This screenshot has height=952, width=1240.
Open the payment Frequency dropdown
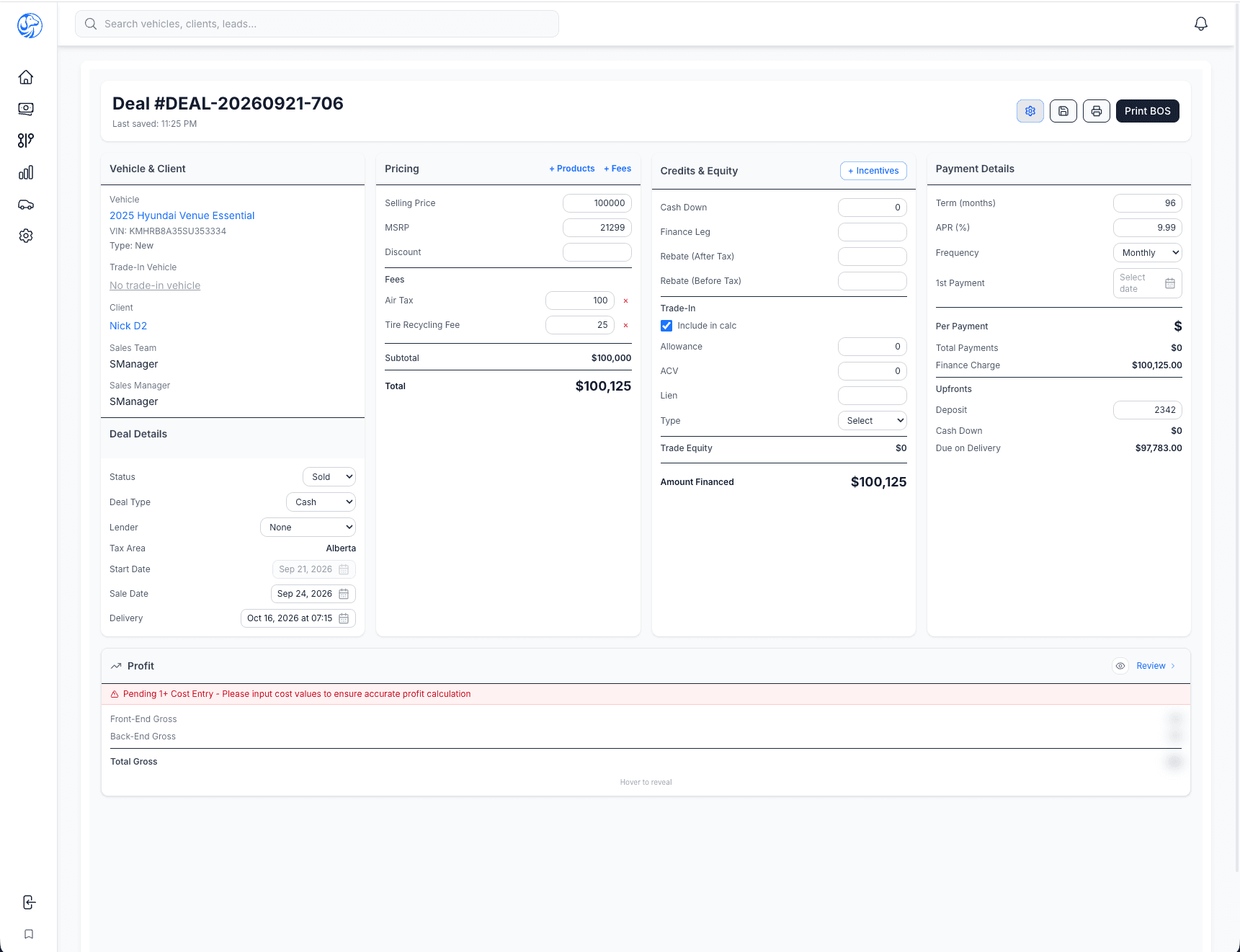coord(1147,253)
